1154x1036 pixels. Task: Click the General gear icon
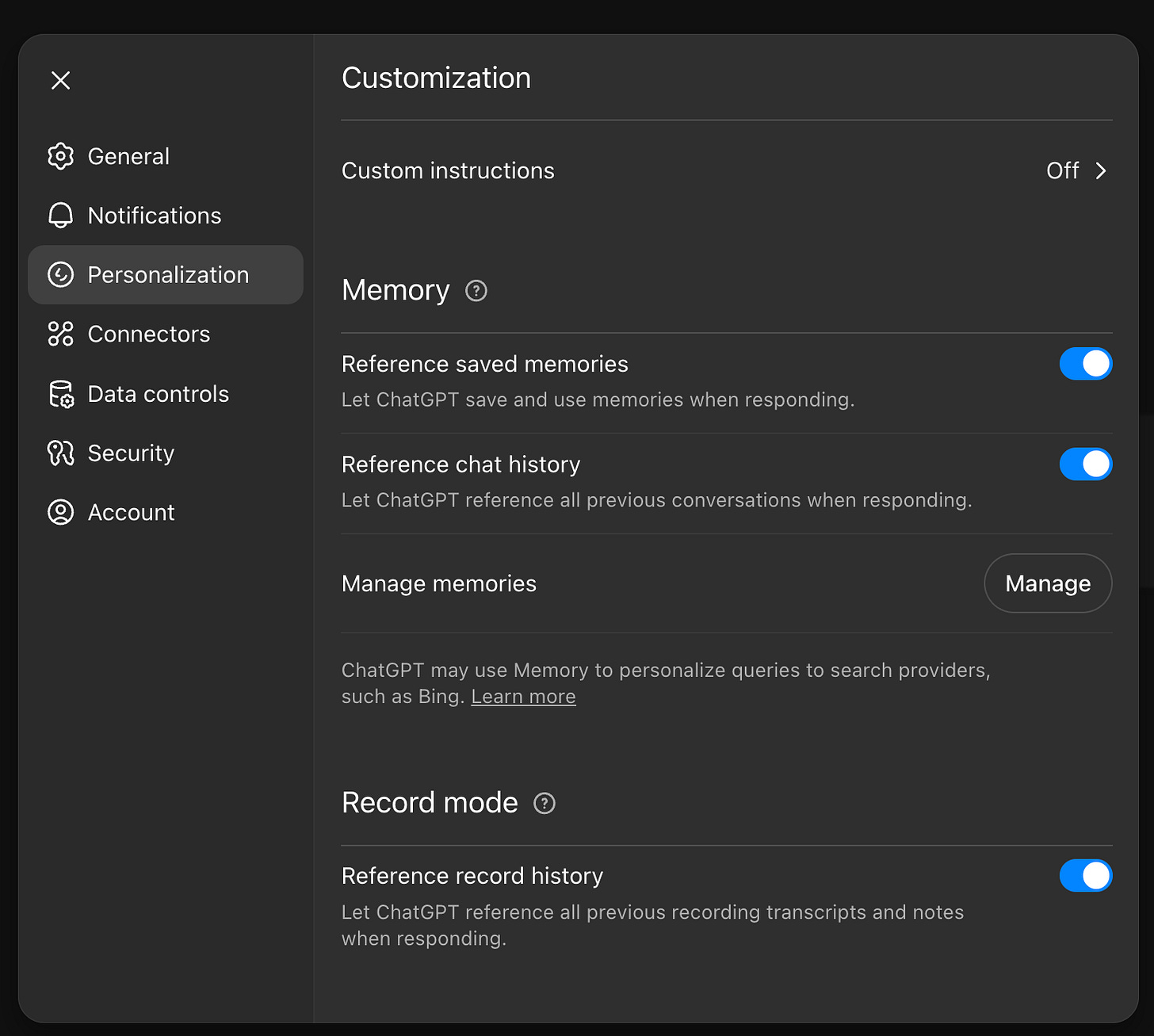click(60, 156)
